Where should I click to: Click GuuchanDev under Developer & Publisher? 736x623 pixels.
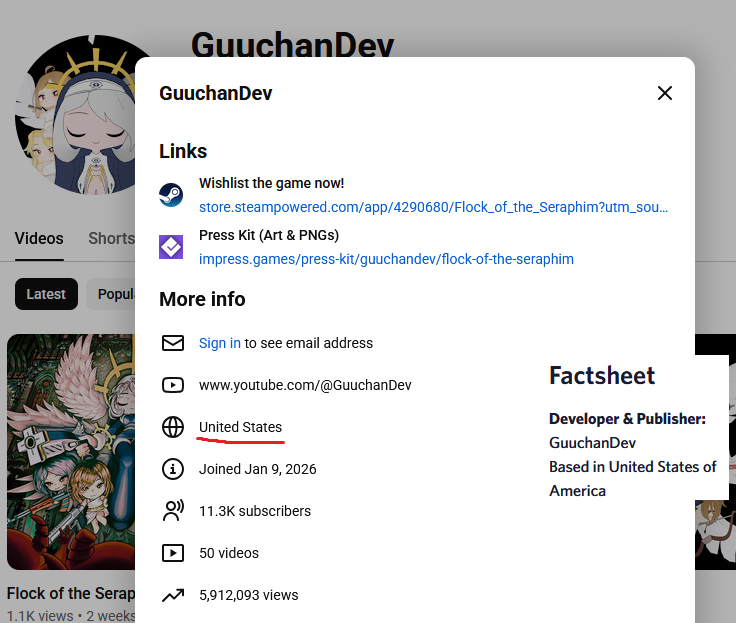click(x=592, y=443)
